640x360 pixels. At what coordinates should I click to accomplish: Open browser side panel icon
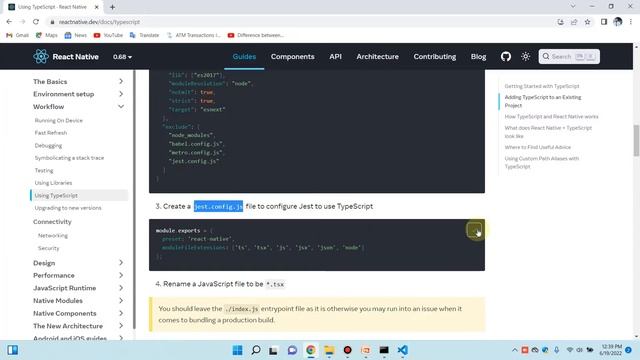tap(604, 22)
